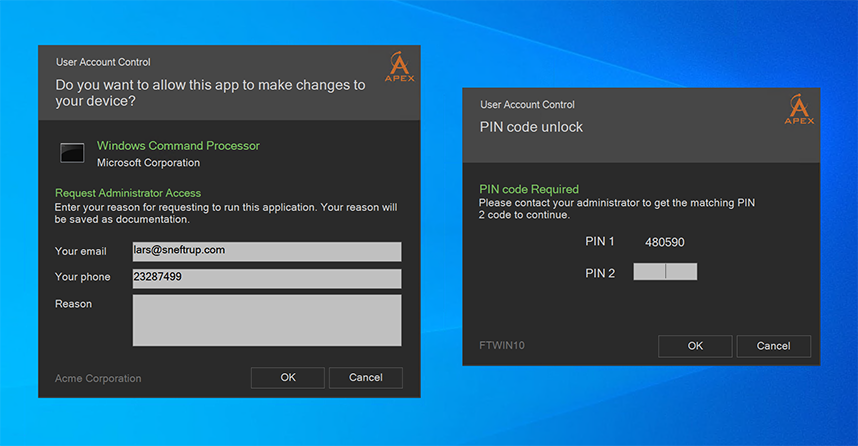Click the PIN 2 label

tap(600, 273)
